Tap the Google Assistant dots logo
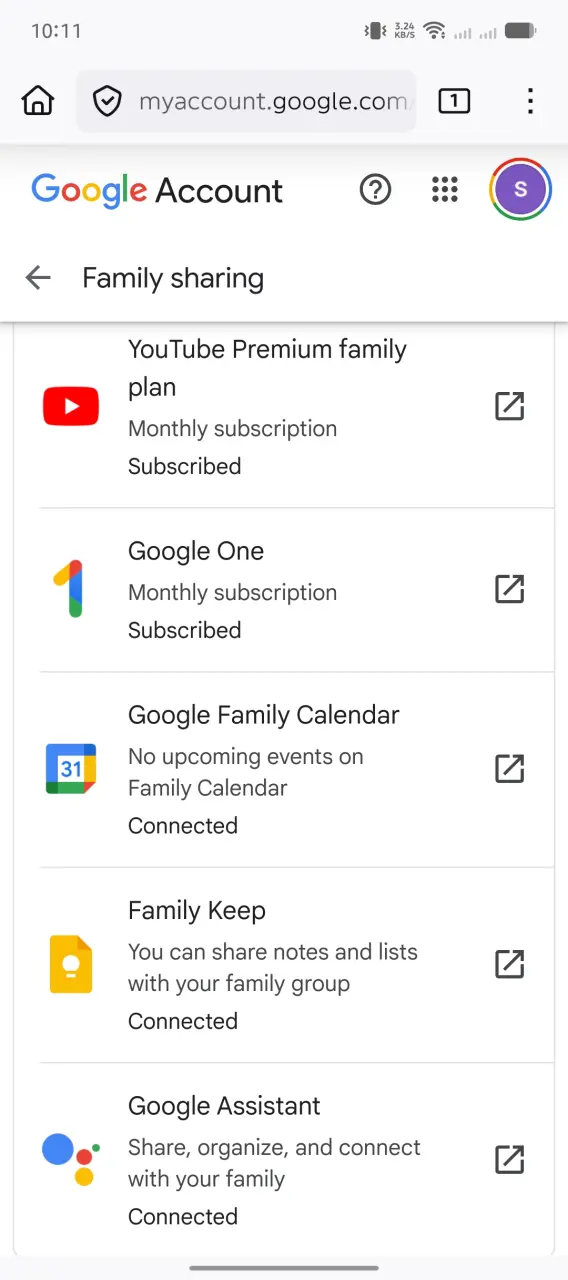 tap(71, 1160)
